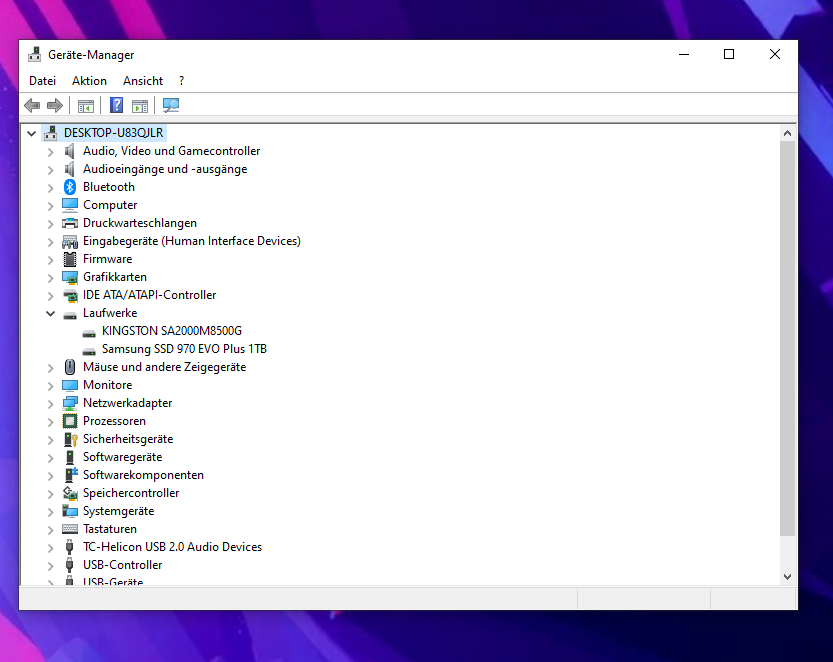This screenshot has height=662, width=833.
Task: Select Samsung SSD 970 EVO Plus 1TB
Action: (184, 349)
